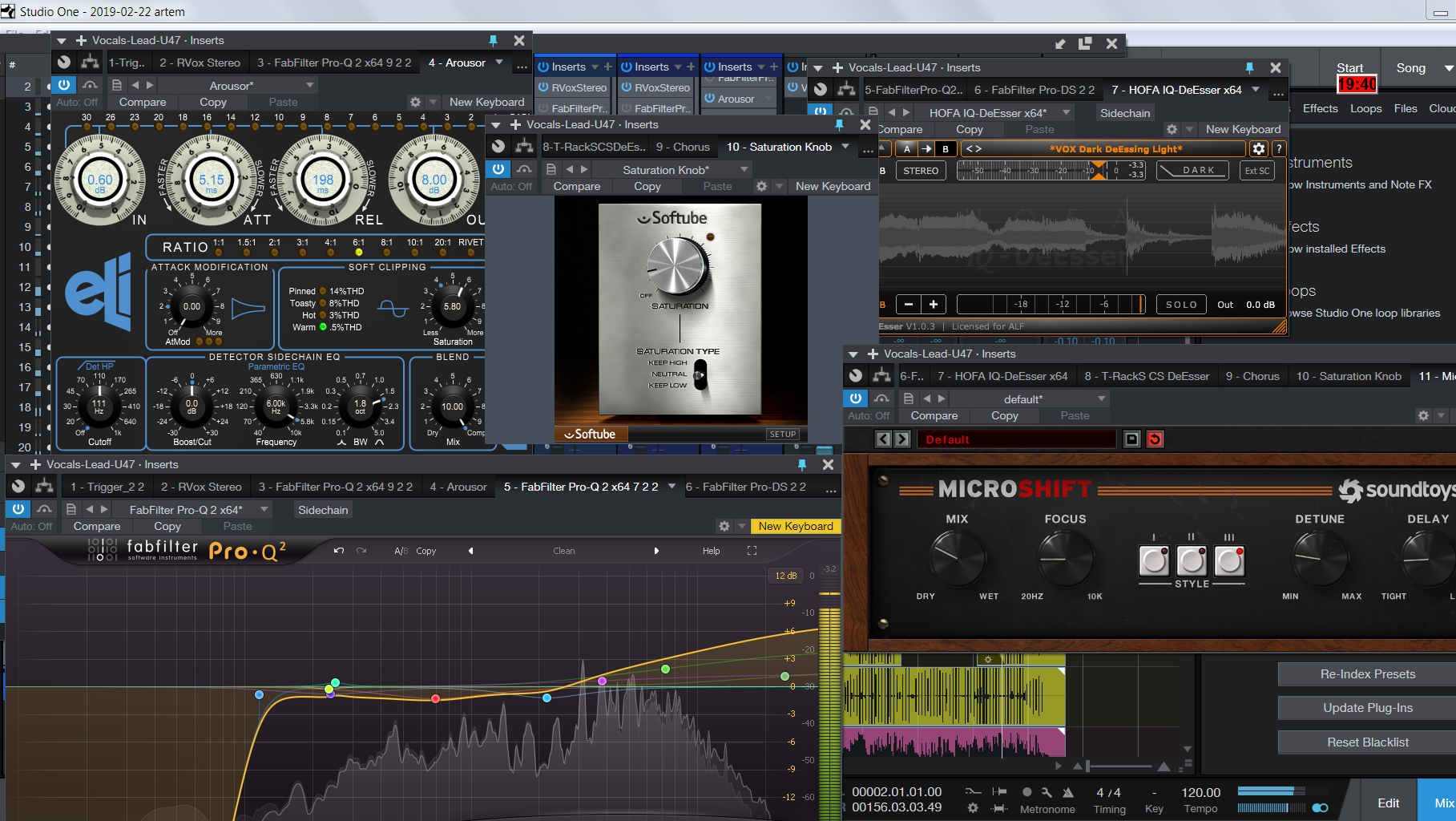Viewport: 1456px width, 821px height.
Task: Toggle the metronome on or off
Action: point(1068,792)
